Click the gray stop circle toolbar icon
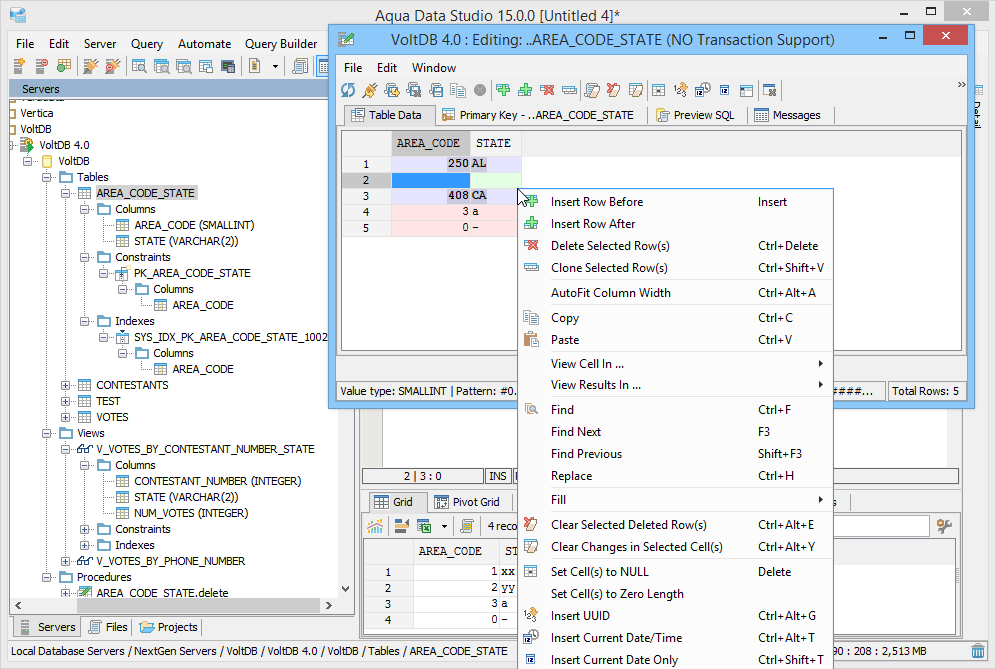 click(480, 90)
